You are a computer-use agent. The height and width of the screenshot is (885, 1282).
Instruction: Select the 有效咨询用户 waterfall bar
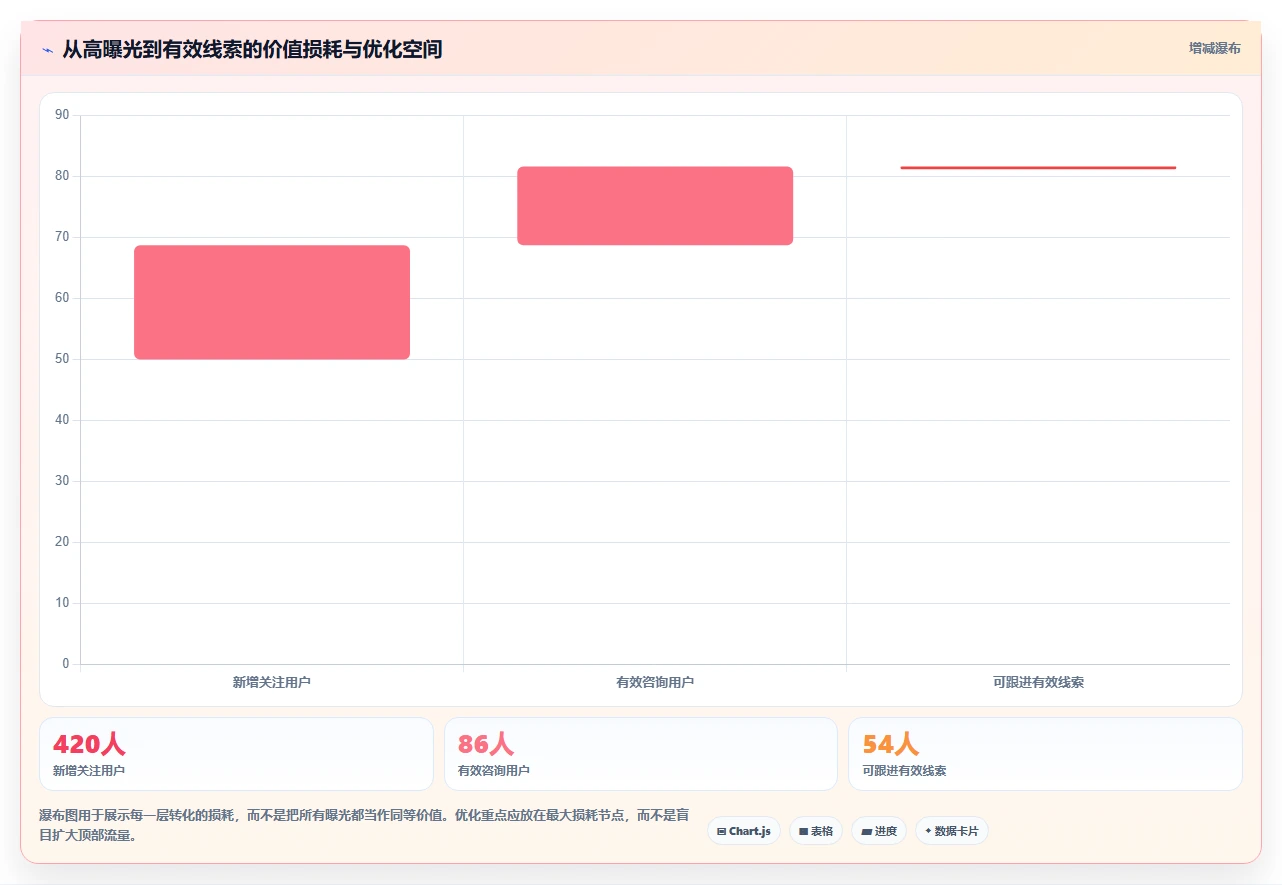pos(655,205)
